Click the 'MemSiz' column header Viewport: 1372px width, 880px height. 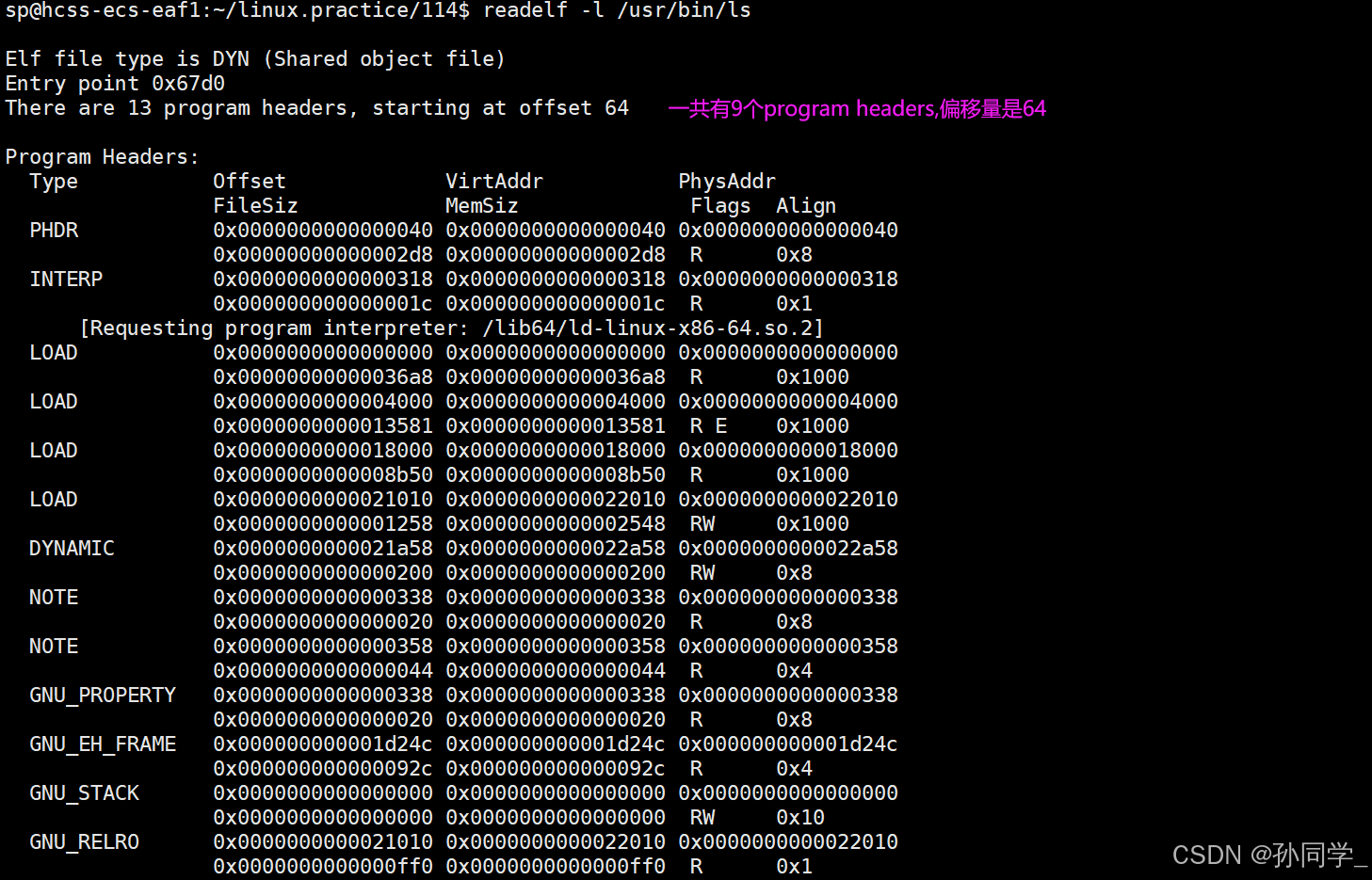tap(482, 206)
